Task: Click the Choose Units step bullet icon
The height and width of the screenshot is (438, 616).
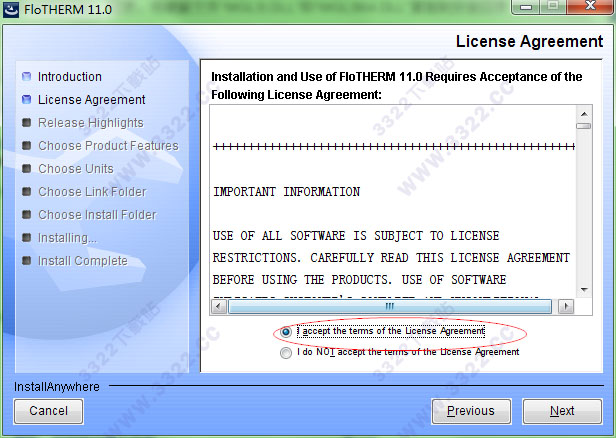Action: pyautogui.click(x=26, y=169)
